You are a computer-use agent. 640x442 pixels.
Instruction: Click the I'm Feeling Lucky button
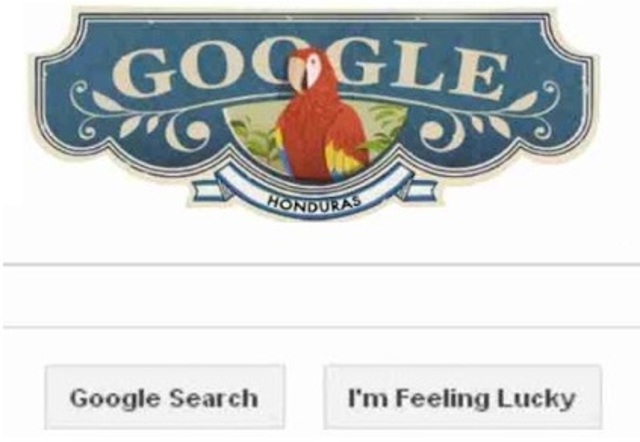(x=463, y=397)
